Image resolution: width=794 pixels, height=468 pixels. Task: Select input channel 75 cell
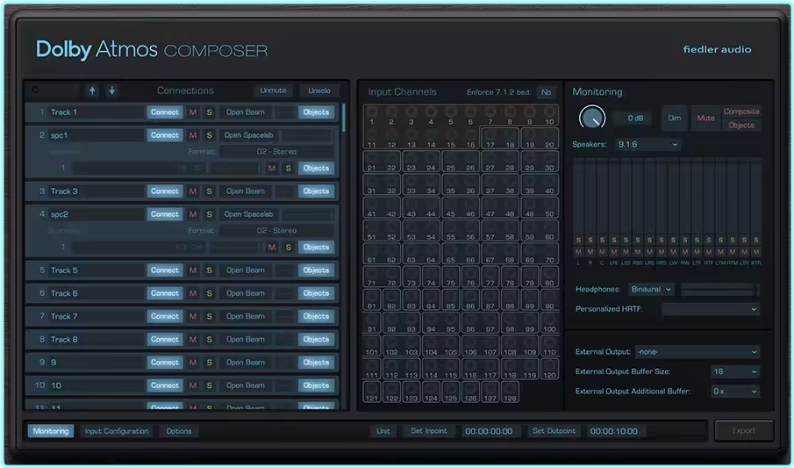pos(451,277)
